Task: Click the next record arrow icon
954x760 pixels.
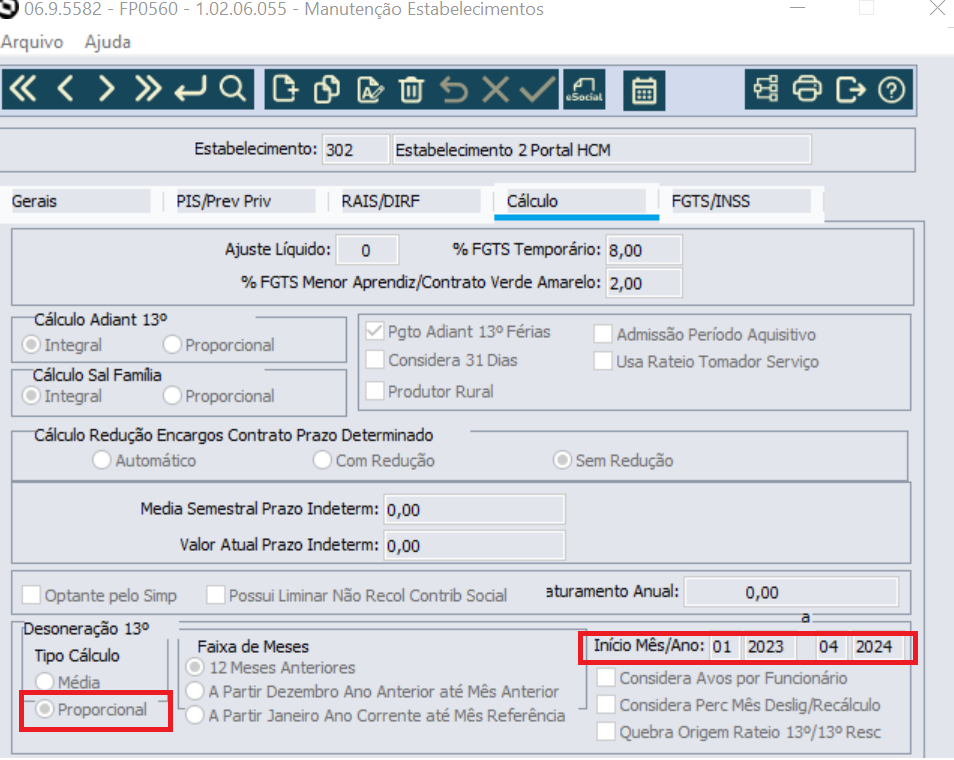Action: 106,90
